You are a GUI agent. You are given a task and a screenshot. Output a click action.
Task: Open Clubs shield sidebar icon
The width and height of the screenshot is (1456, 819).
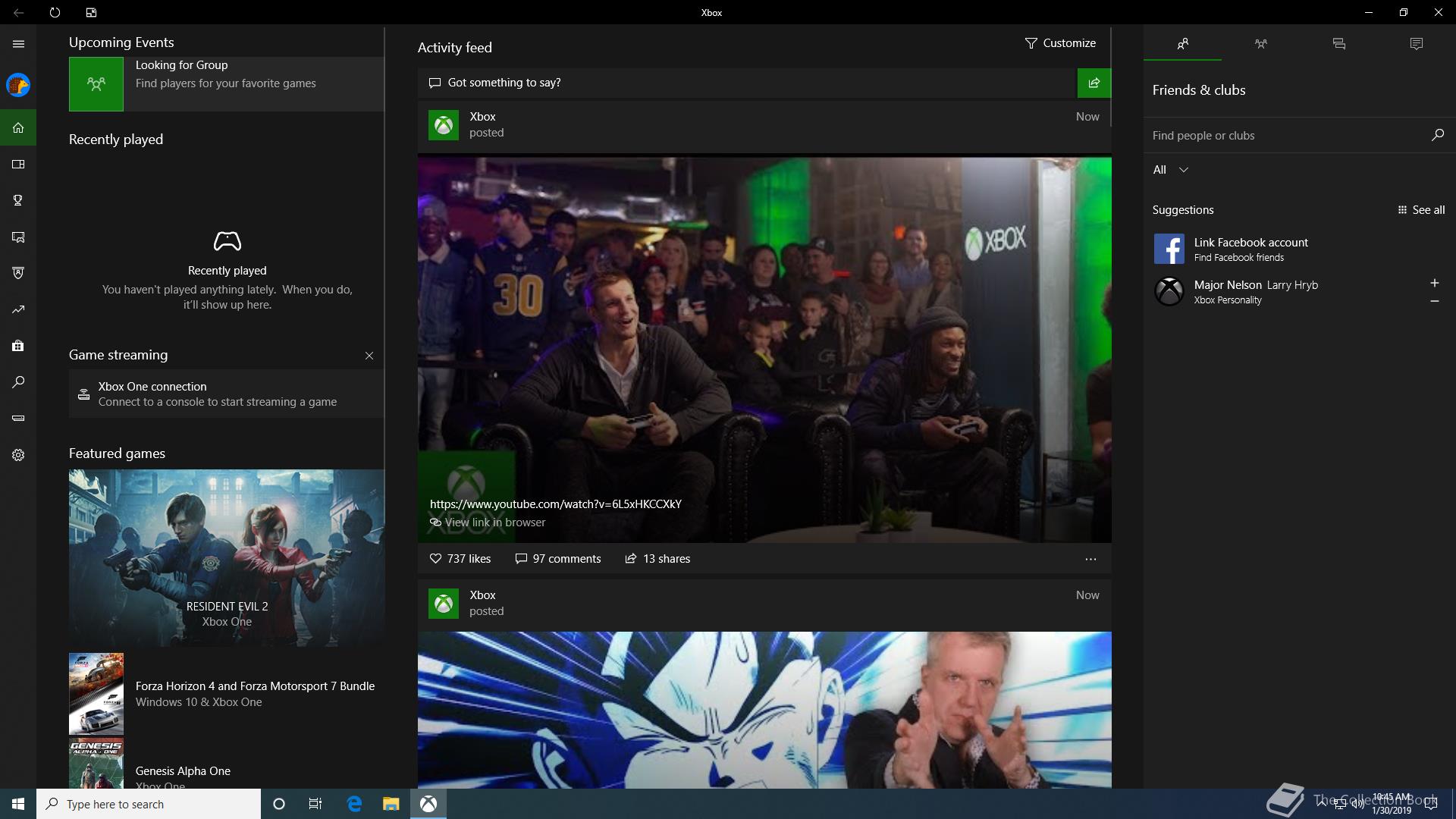[x=18, y=273]
